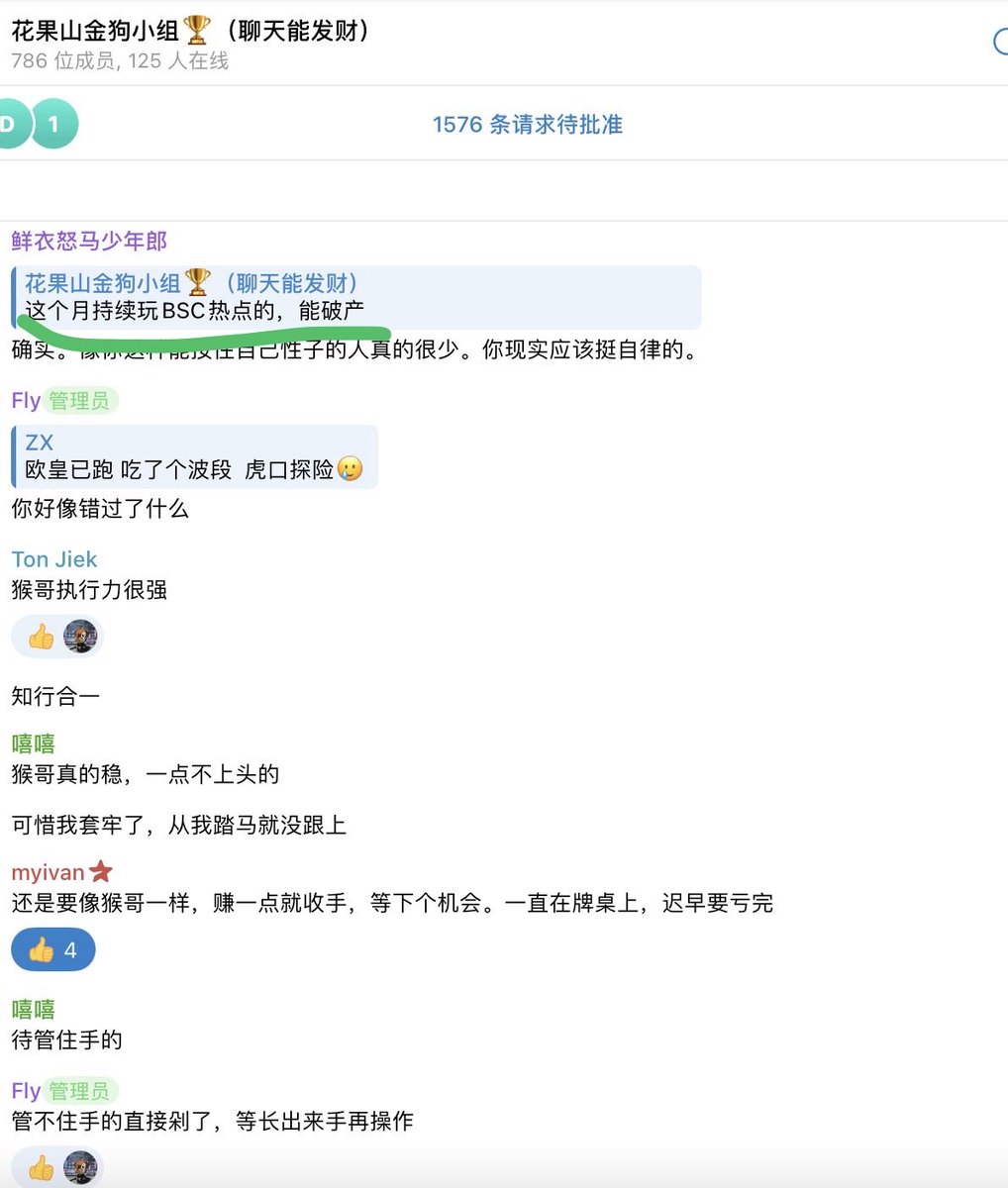
Task: Toggle thumbs-up reaction under "管不住手的直接剁了"
Action: click(42, 1168)
